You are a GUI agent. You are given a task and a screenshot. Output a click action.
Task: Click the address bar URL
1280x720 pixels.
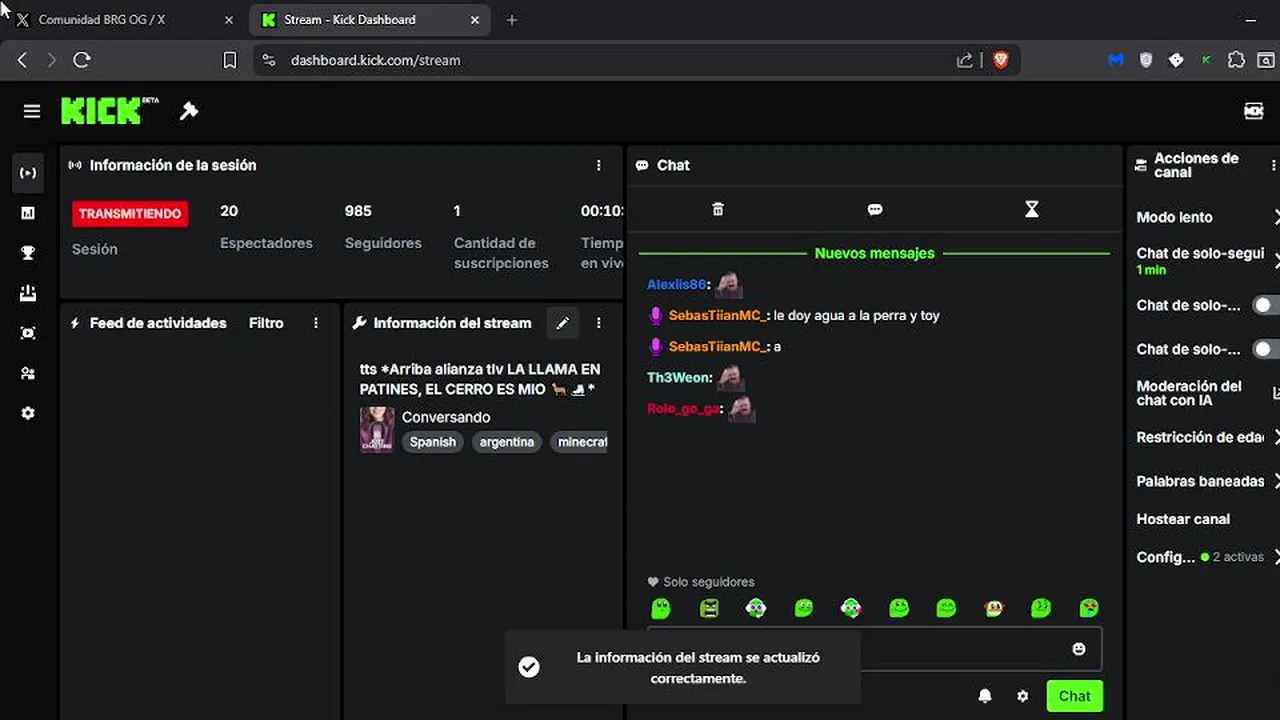tap(376, 60)
